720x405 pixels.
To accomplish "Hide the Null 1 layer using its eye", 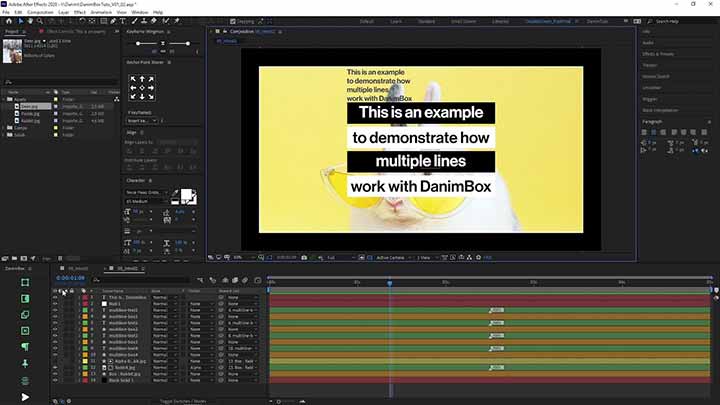I will (55, 304).
